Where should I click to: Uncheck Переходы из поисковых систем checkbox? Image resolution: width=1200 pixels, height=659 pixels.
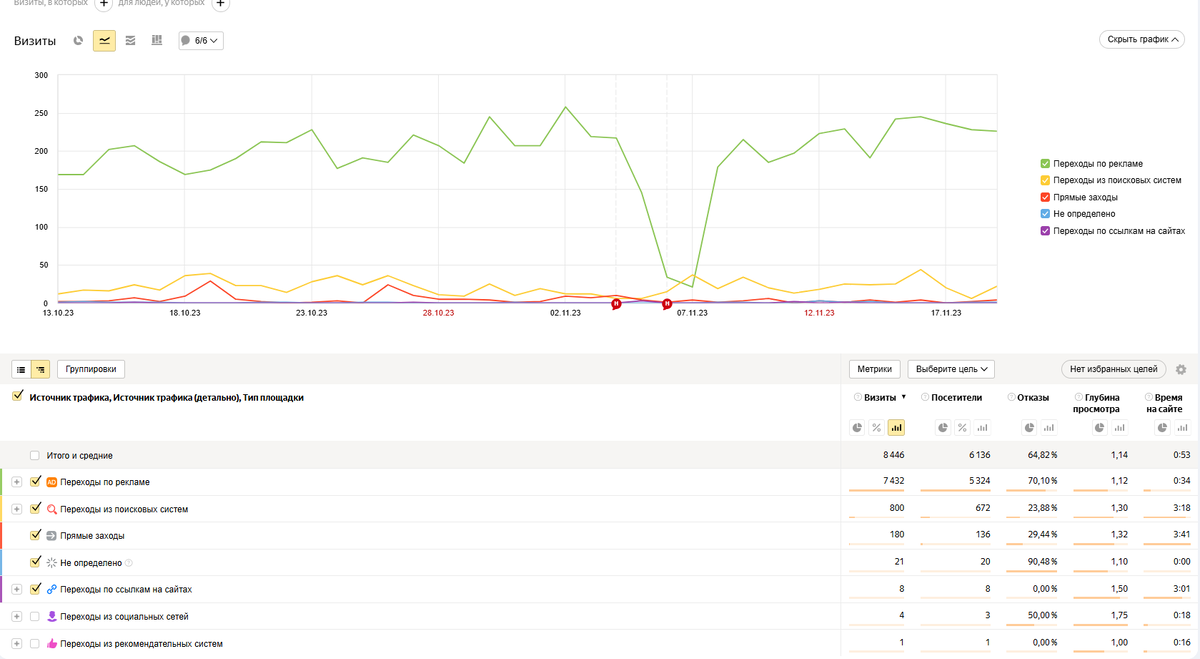pos(36,508)
